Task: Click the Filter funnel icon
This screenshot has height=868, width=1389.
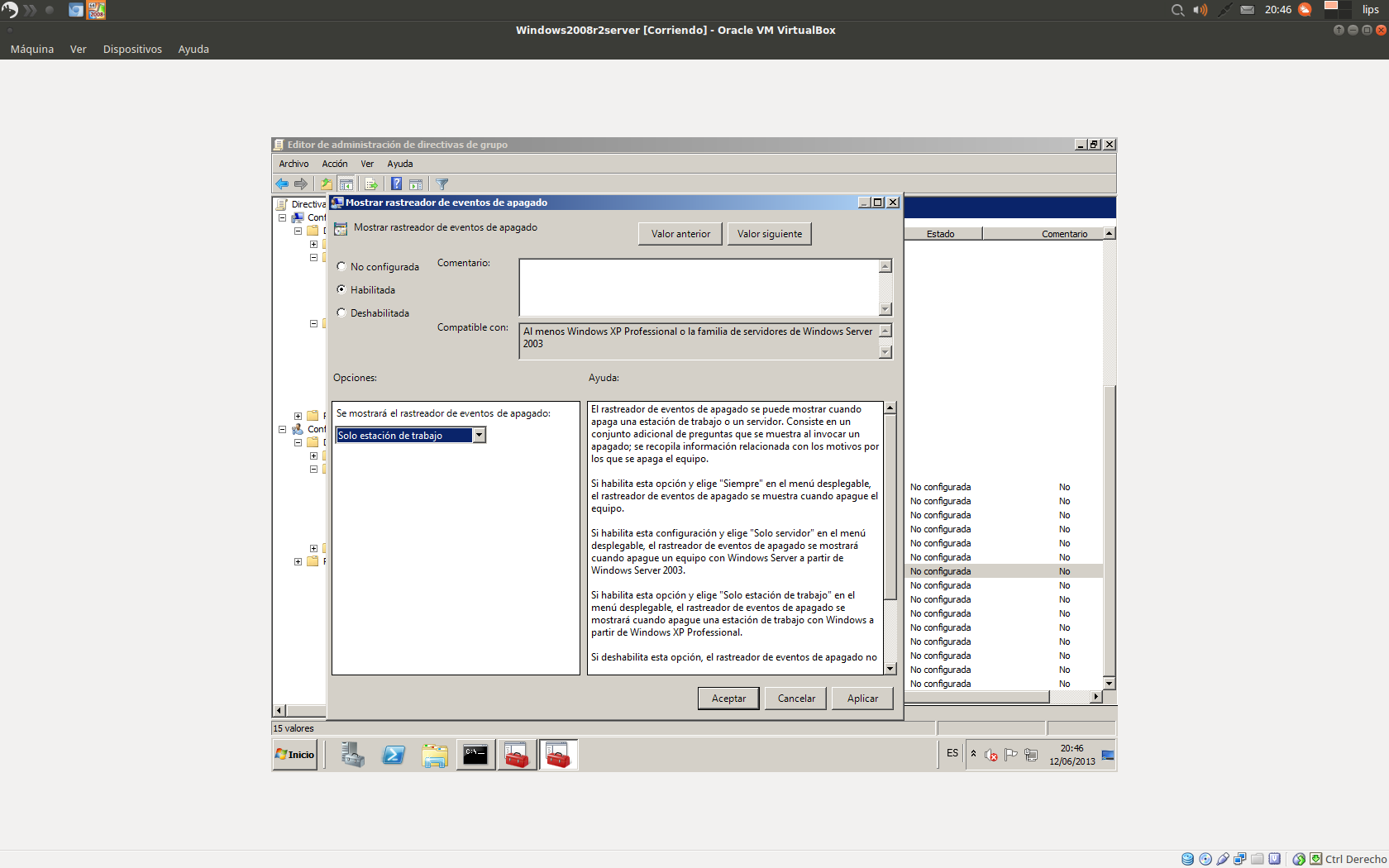Action: pyautogui.click(x=442, y=184)
